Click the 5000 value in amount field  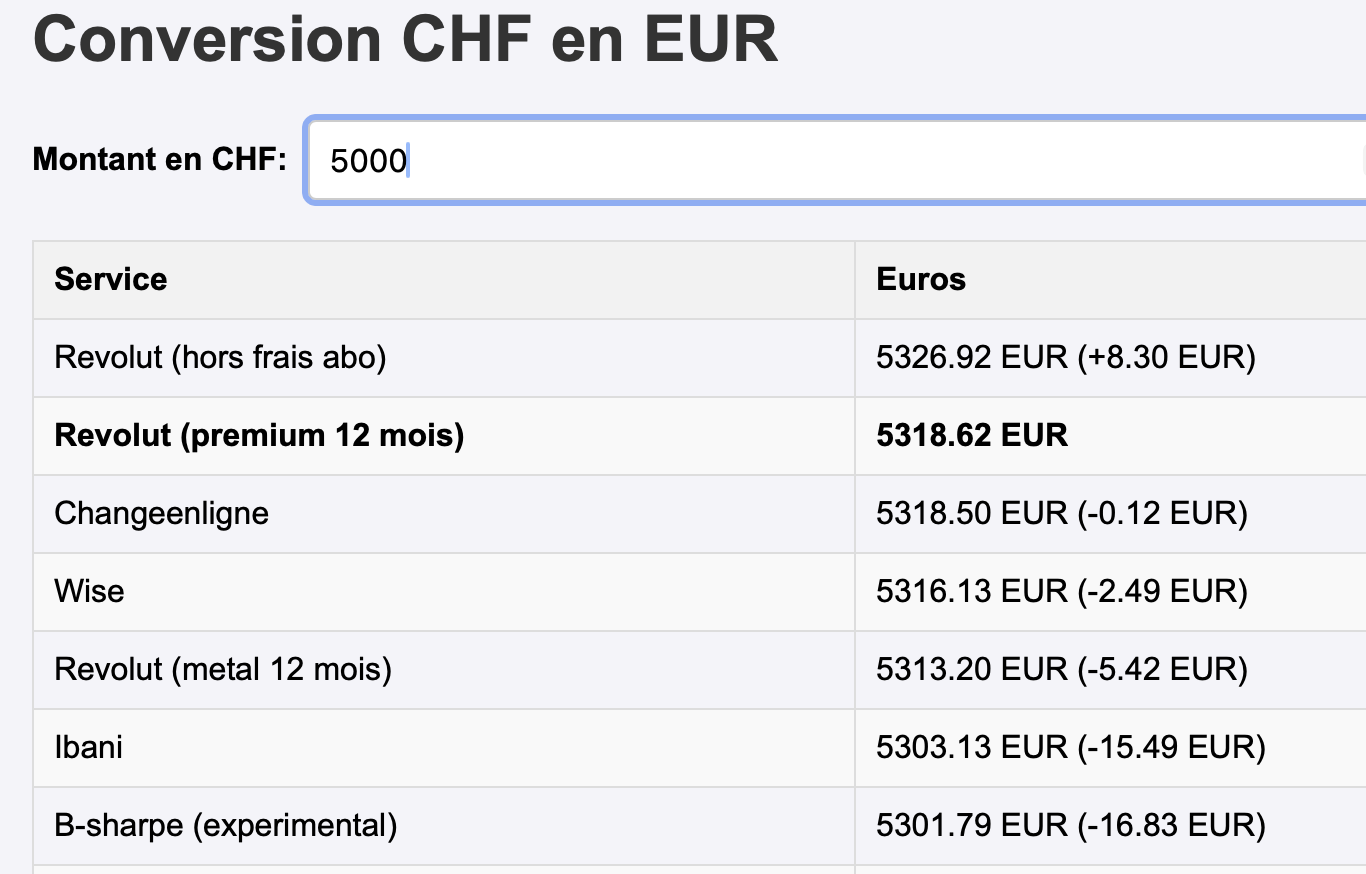click(x=368, y=161)
